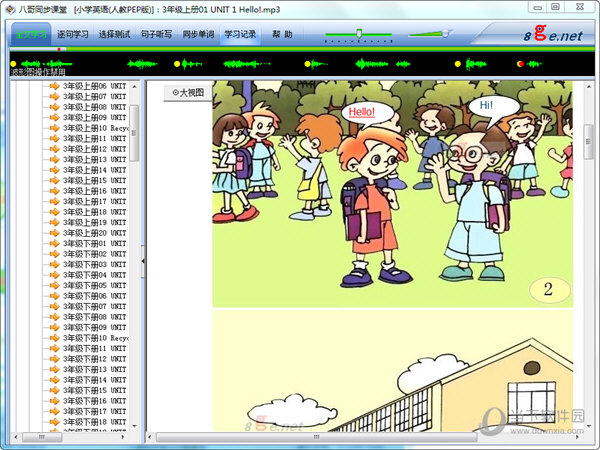
Task: Select lesson text 3年级下册14 UNIT
Action: point(95,380)
